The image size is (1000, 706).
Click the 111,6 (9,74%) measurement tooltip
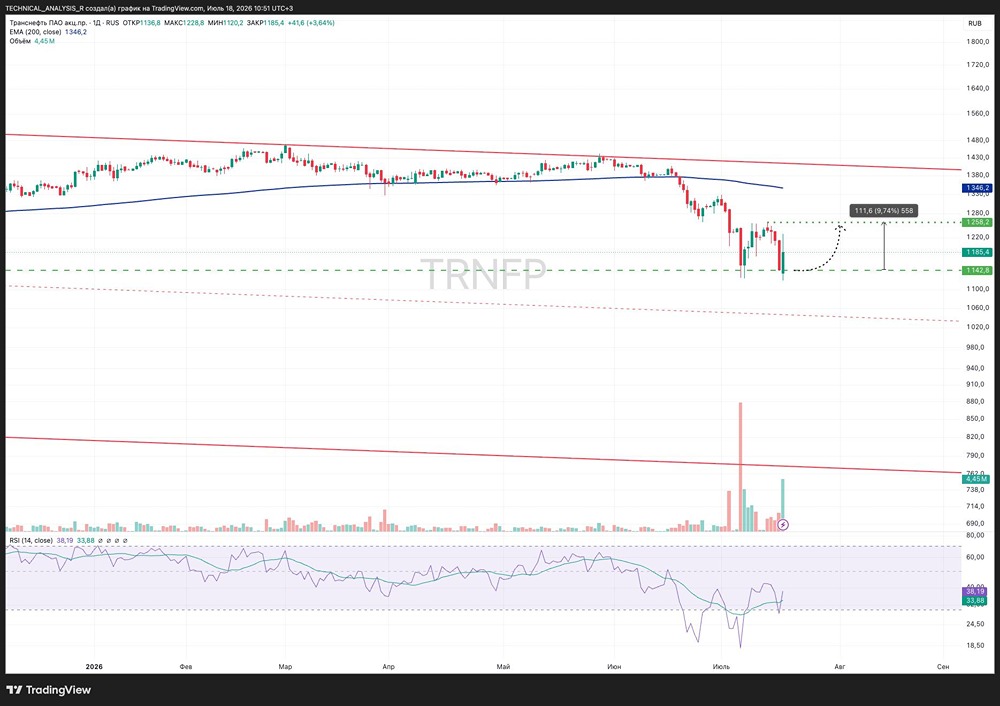coord(884,210)
